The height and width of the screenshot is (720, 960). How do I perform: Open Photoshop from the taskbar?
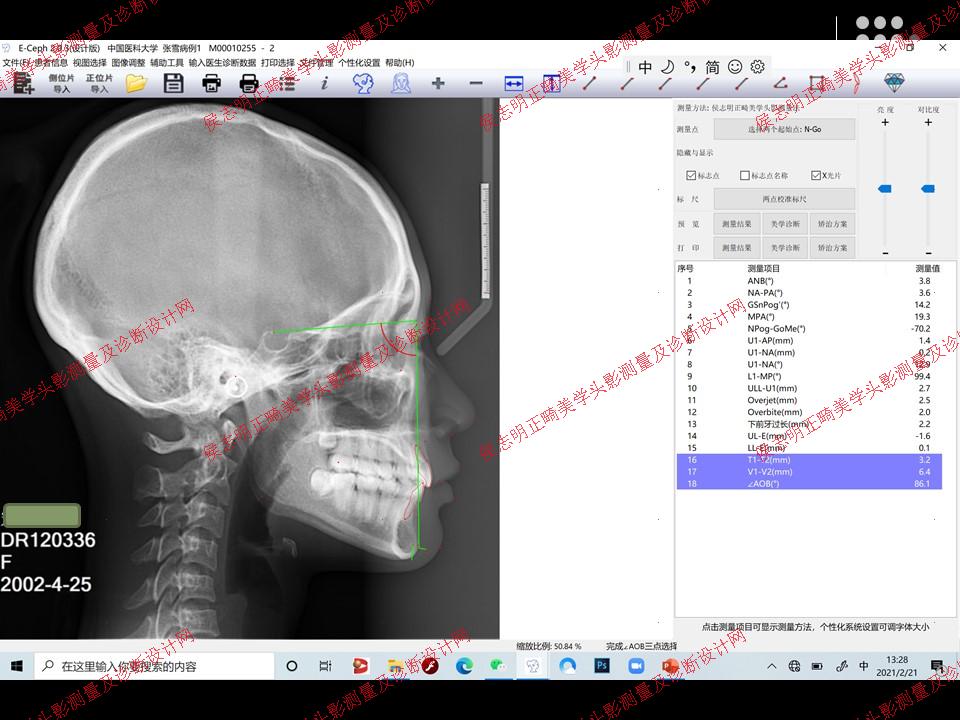pos(602,666)
